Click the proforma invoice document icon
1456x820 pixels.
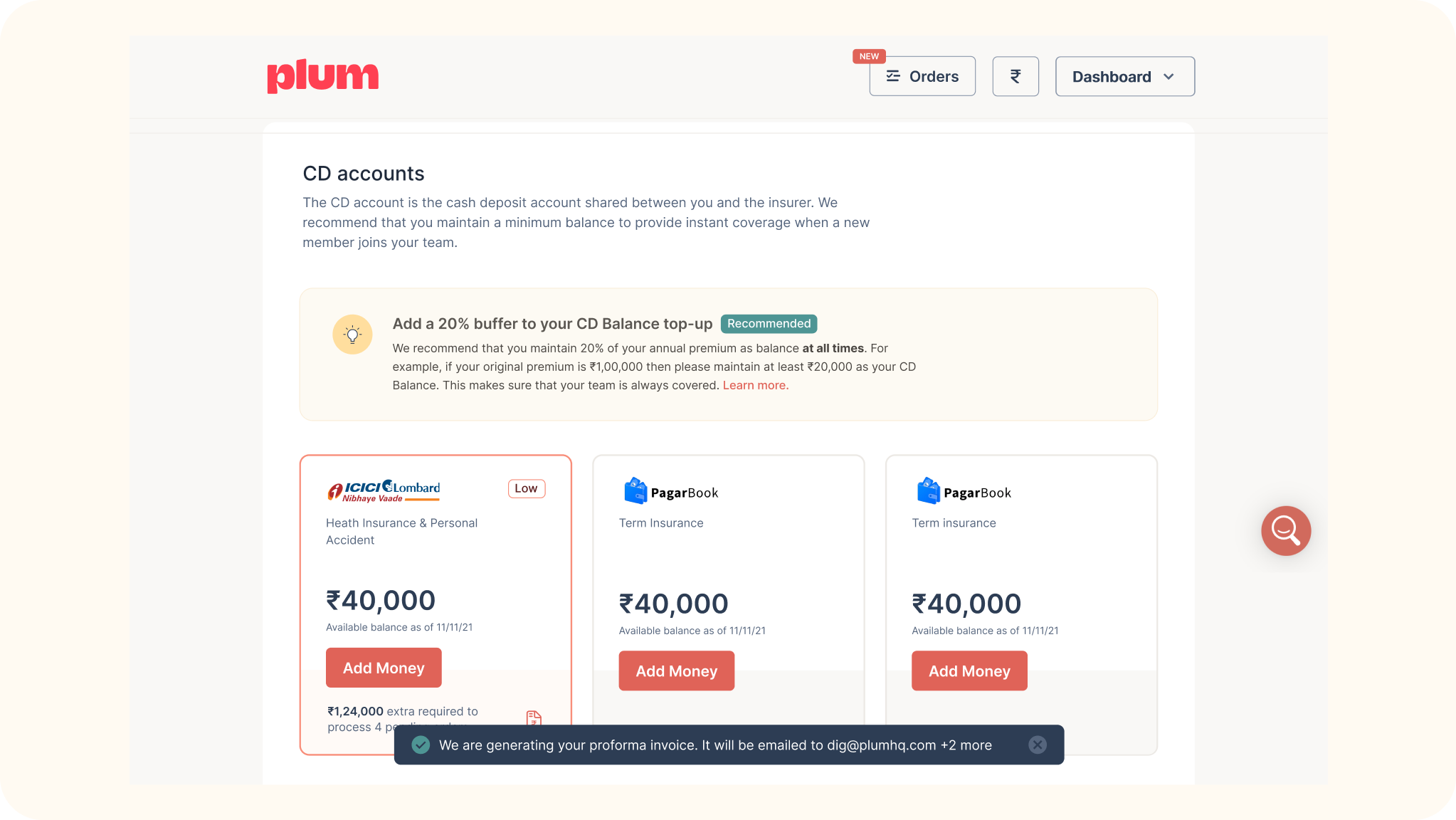click(x=534, y=717)
